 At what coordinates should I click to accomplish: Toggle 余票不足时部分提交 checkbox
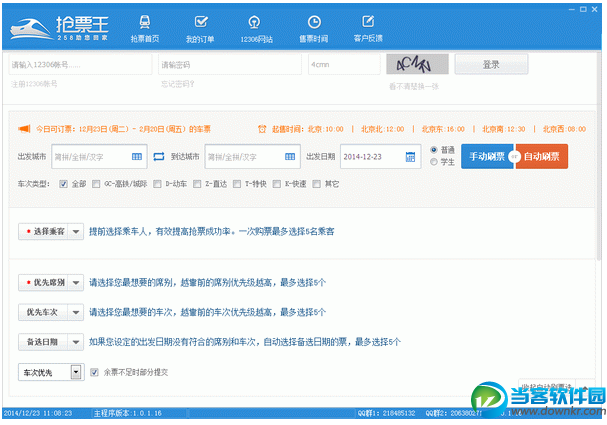95,372
